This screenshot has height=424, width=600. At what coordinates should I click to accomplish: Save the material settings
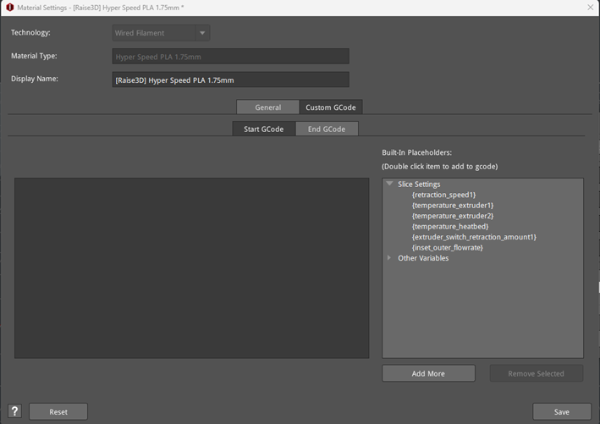[x=562, y=411]
